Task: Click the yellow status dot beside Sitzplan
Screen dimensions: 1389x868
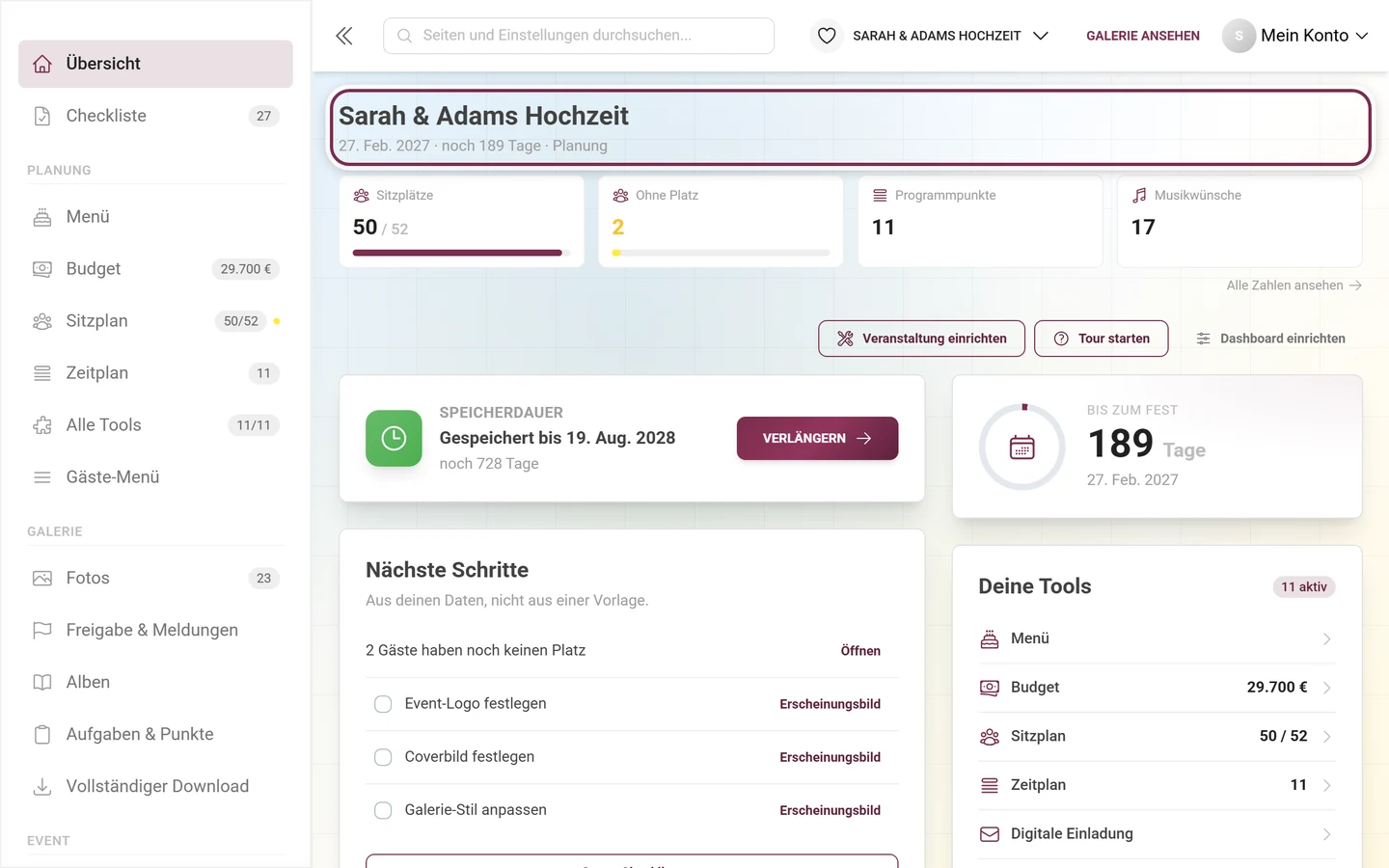Action: click(x=277, y=321)
